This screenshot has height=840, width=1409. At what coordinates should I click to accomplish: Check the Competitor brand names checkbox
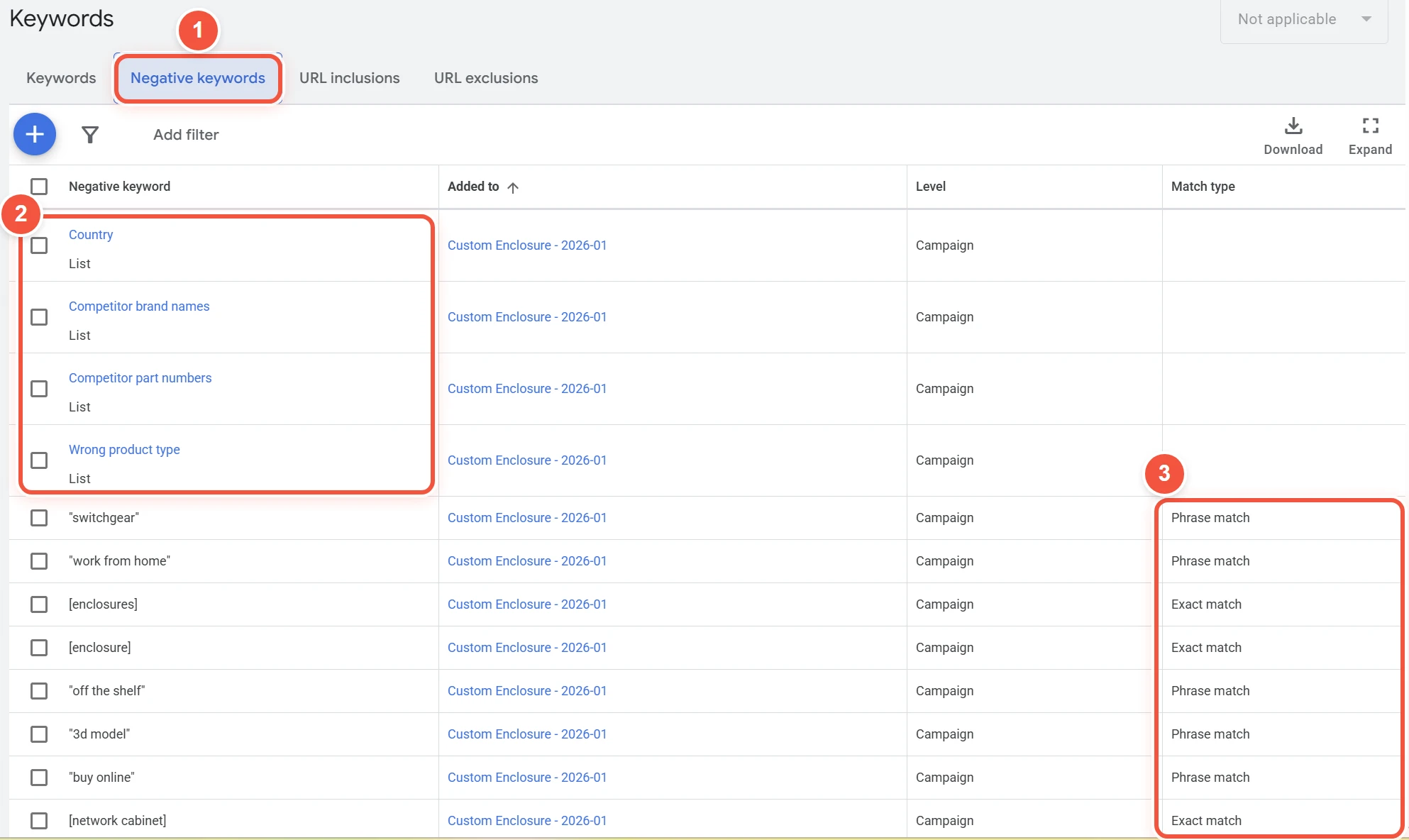39,317
